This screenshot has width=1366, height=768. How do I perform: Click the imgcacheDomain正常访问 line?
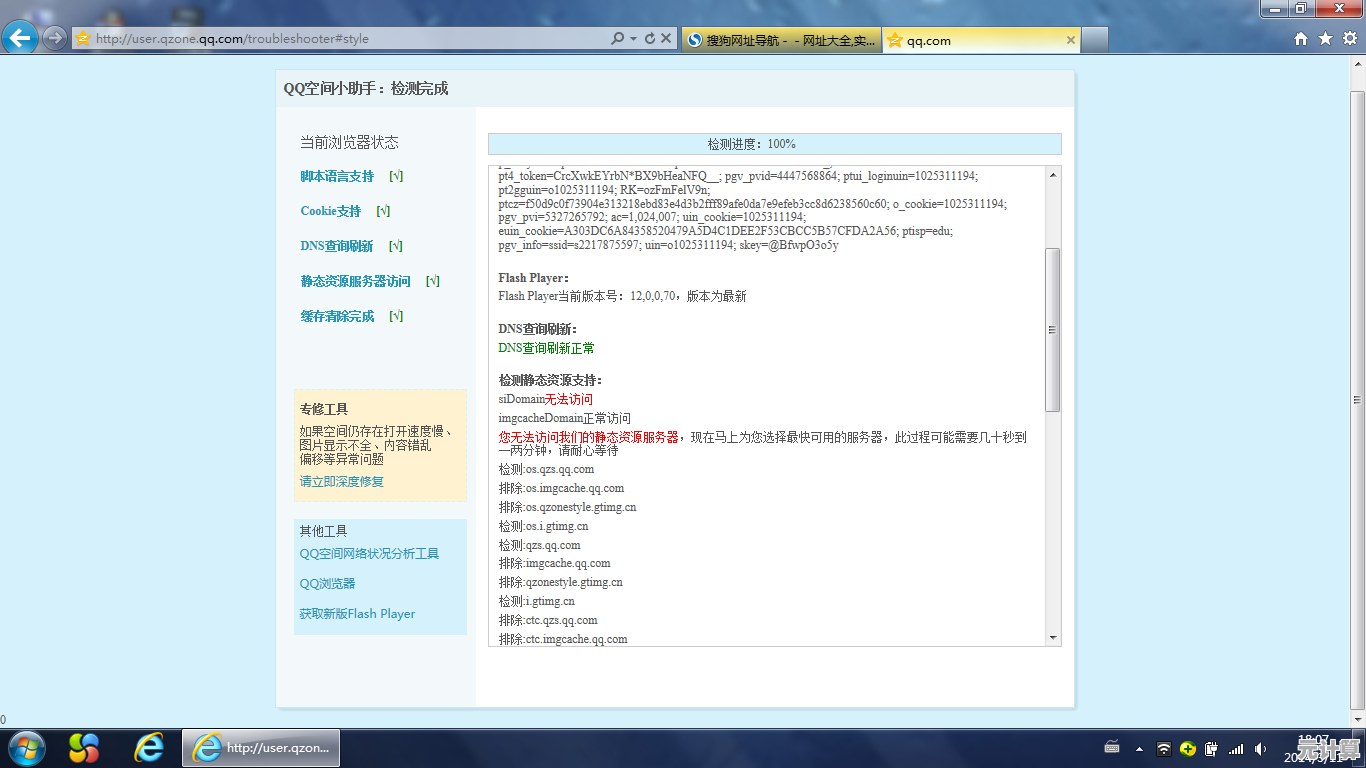tap(564, 418)
